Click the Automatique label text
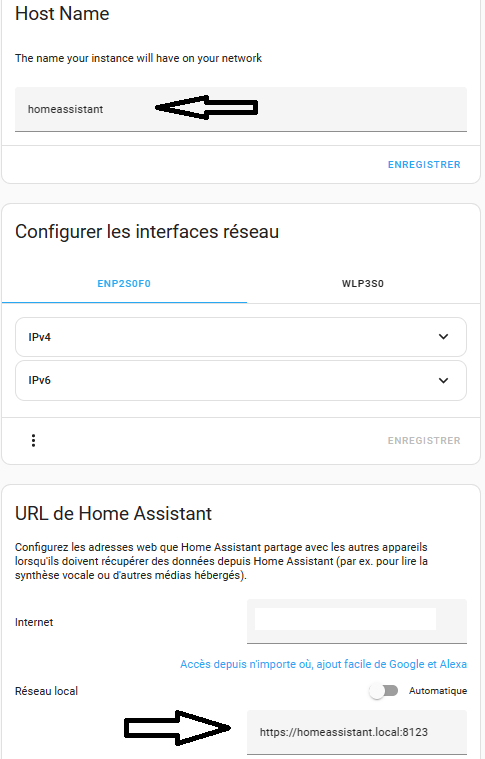This screenshot has height=759, width=485. click(x=438, y=691)
